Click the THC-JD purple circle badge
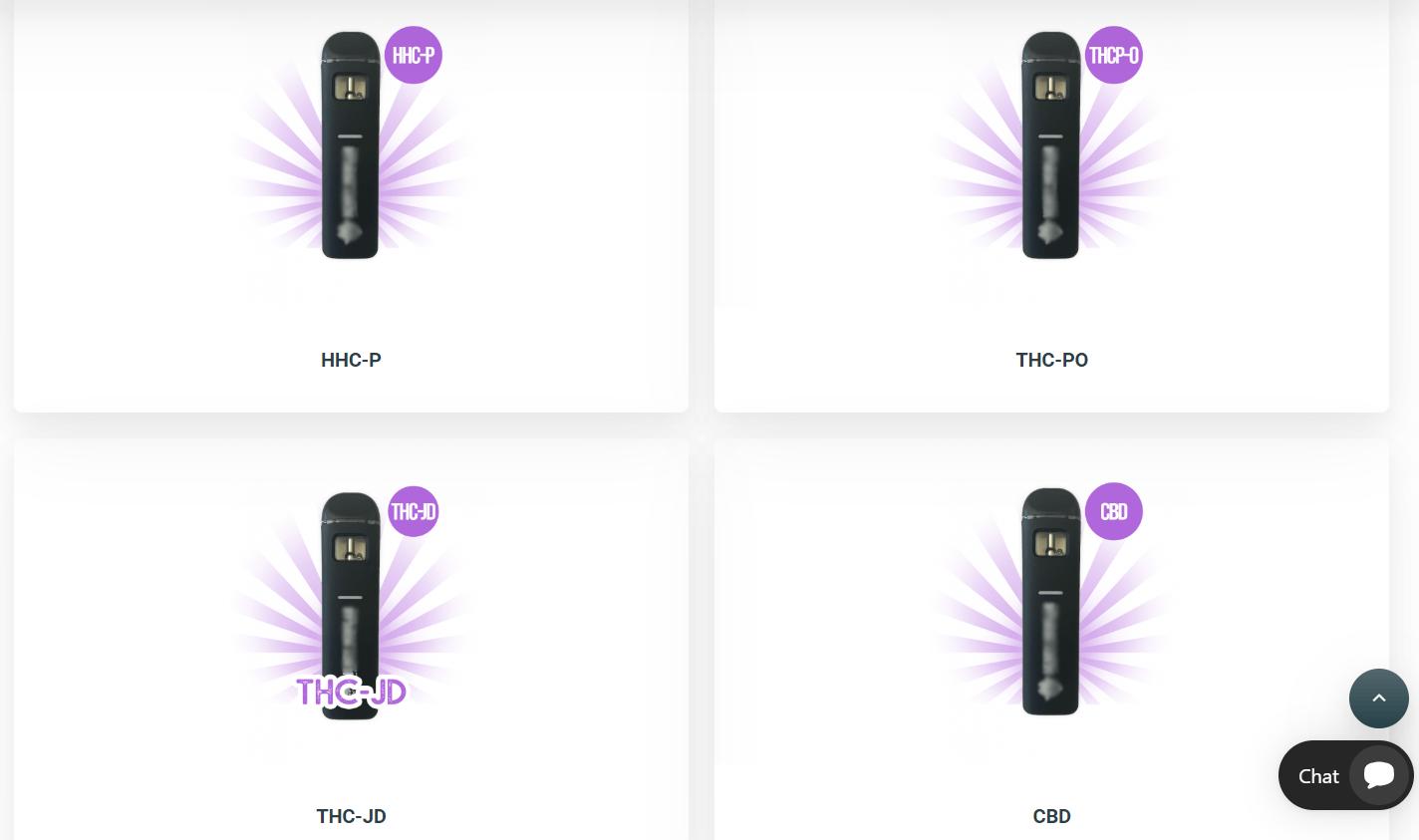Screen dimensions: 1419x840 (413, 511)
